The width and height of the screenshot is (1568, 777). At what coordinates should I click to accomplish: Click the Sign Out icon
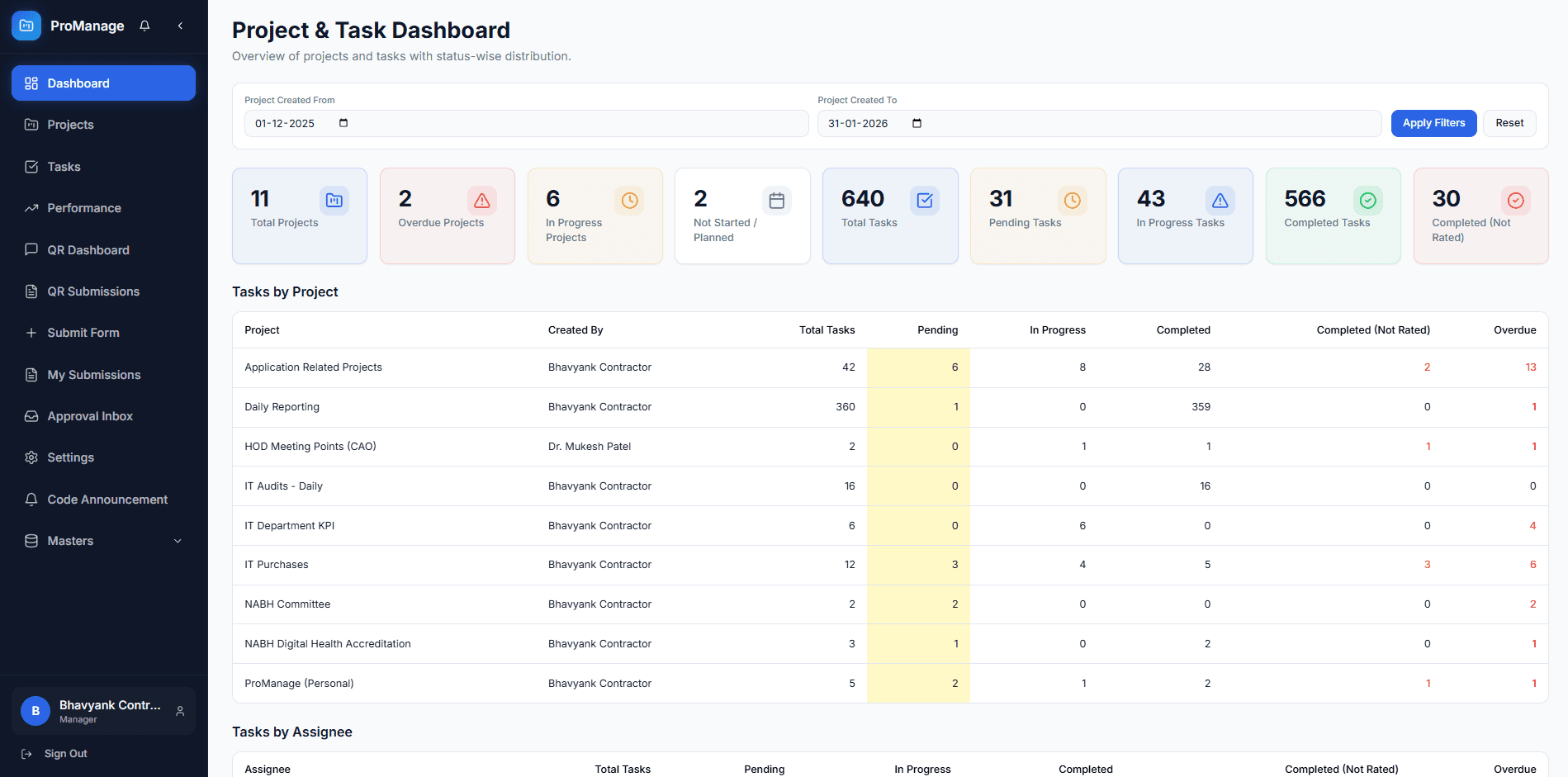click(x=26, y=754)
